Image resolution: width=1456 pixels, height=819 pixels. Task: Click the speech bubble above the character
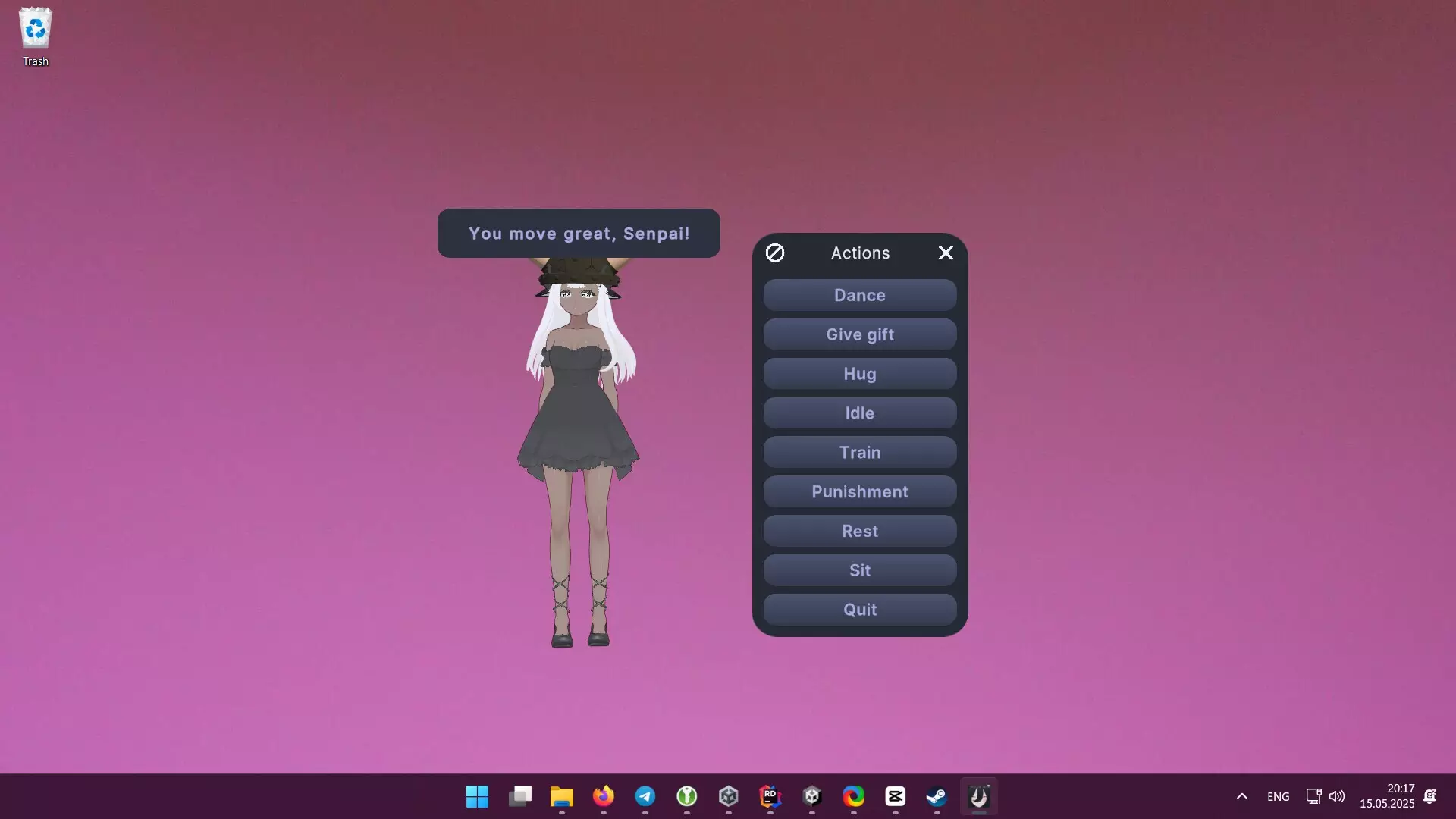[x=579, y=234]
